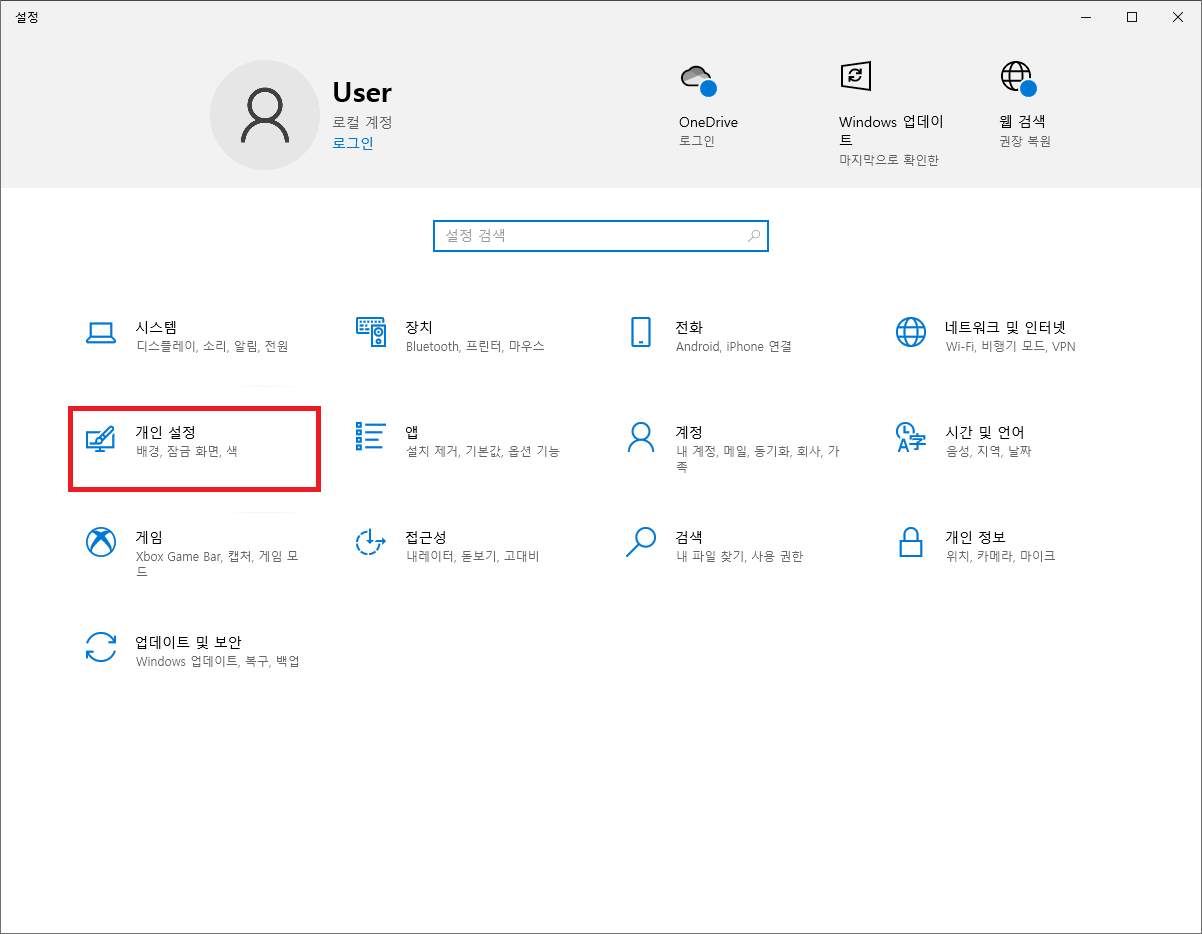Click the 개인 설정 title text
This screenshot has width=1202, height=934.
[x=166, y=432]
